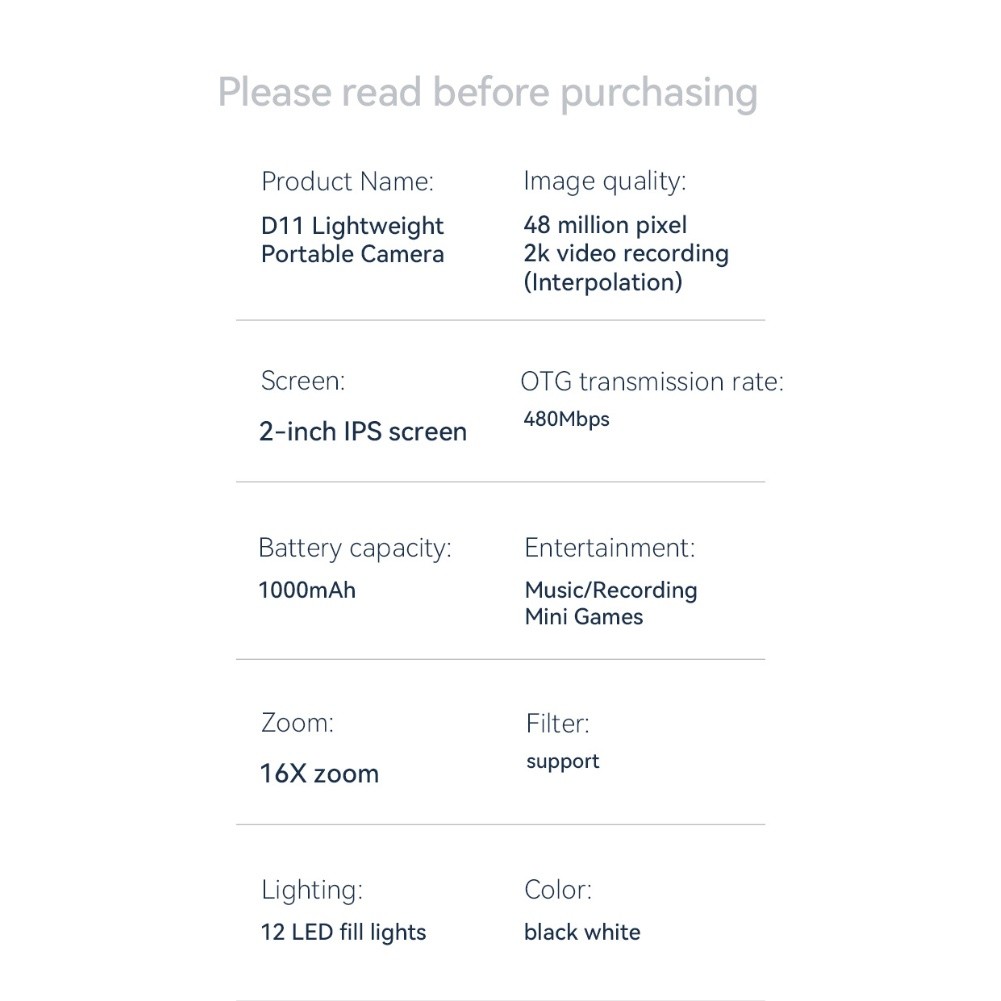Click the "Mini Games" text

pos(583,617)
